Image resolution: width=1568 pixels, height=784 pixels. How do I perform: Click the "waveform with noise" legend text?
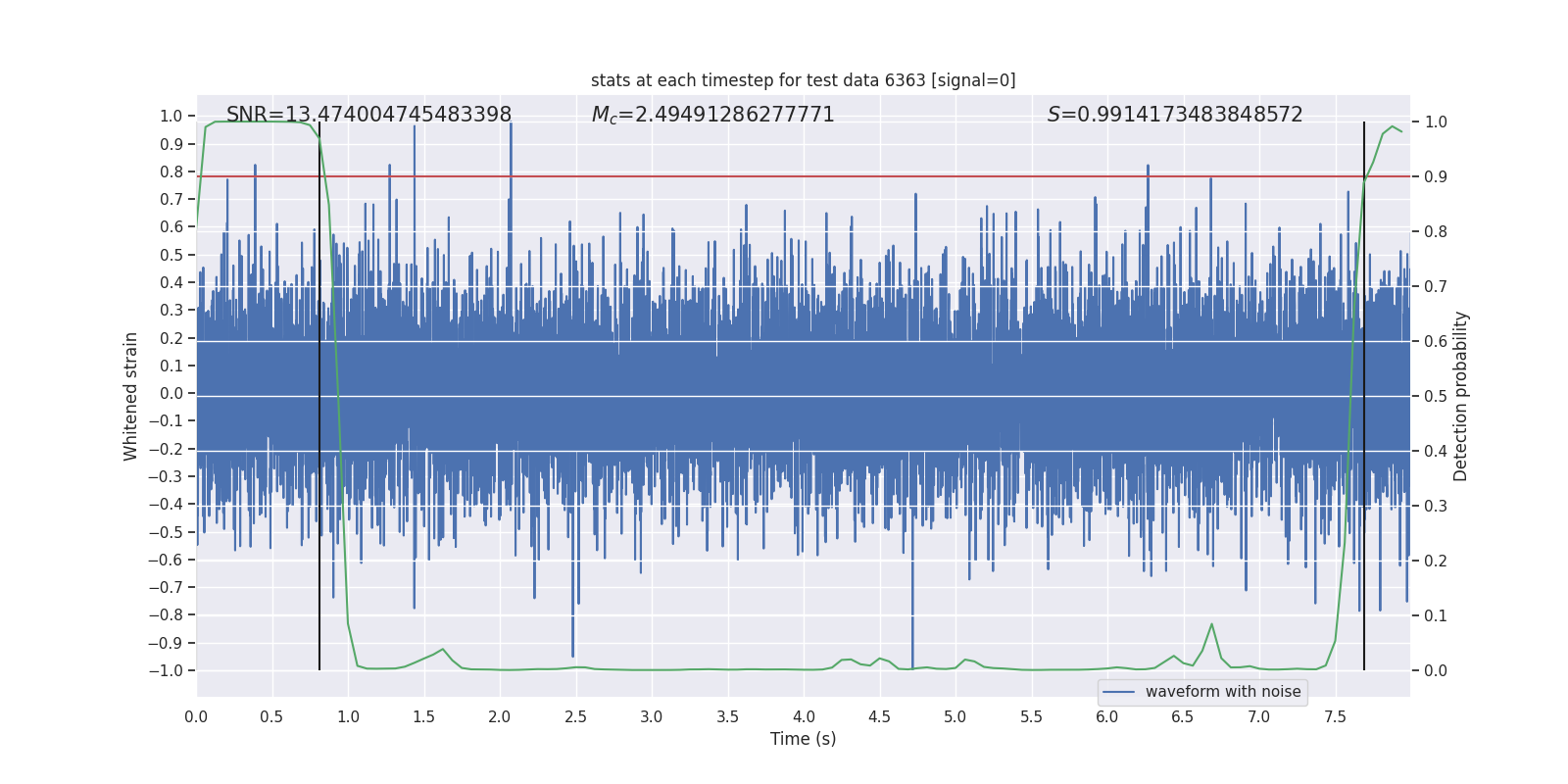(x=1223, y=692)
